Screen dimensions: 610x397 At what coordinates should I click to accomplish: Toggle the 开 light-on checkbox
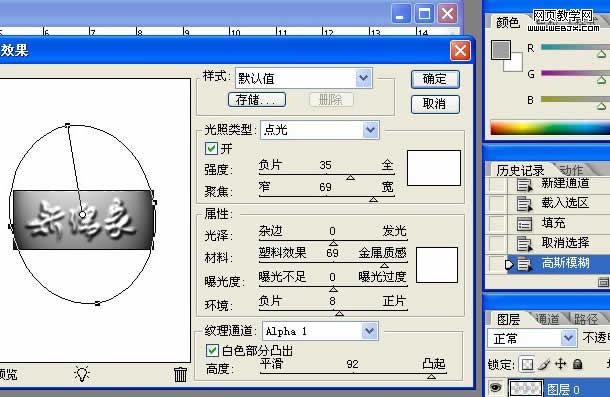(x=211, y=148)
